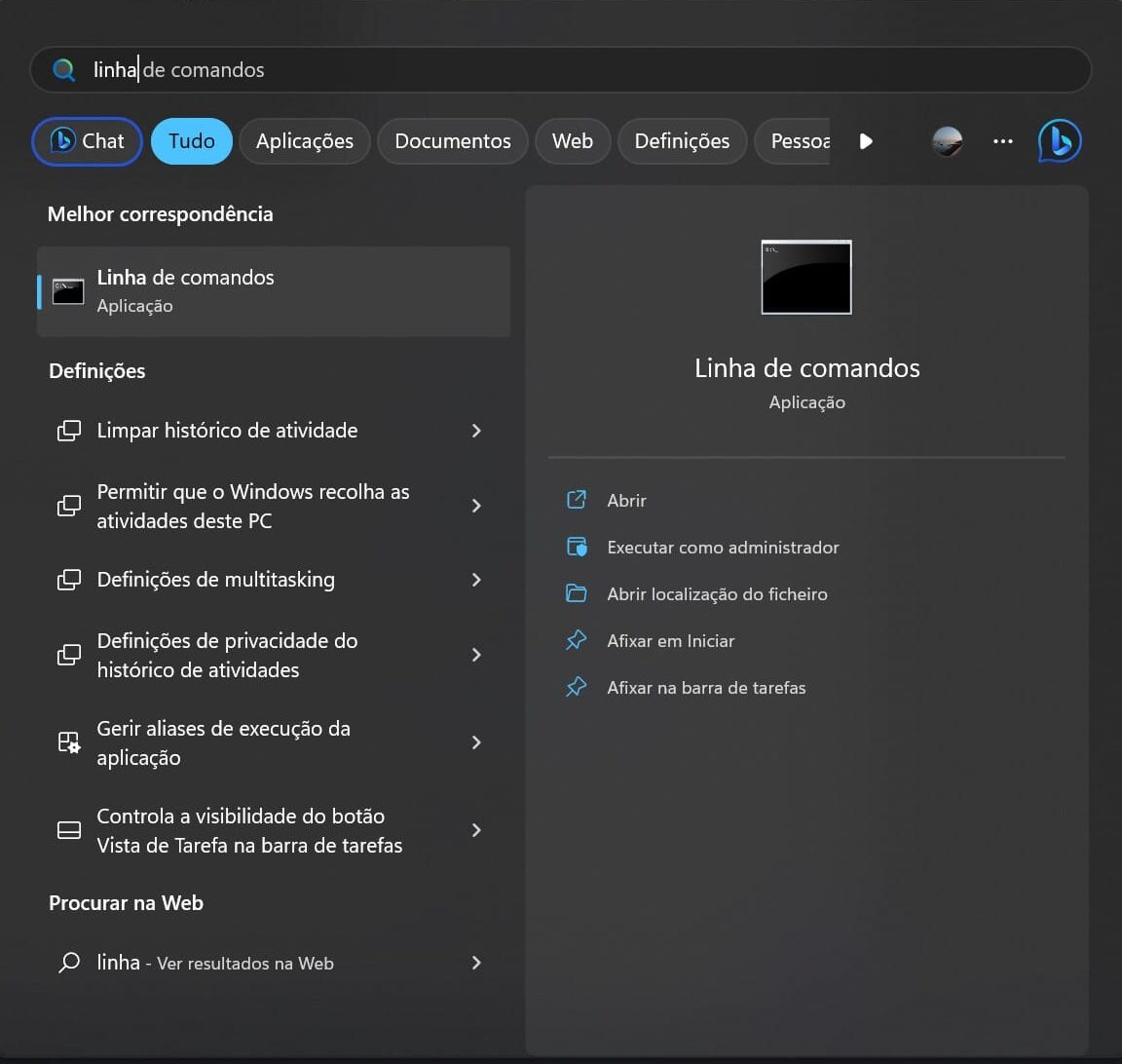
Task: Open Linha de comandos best match result
Action: 273,291
